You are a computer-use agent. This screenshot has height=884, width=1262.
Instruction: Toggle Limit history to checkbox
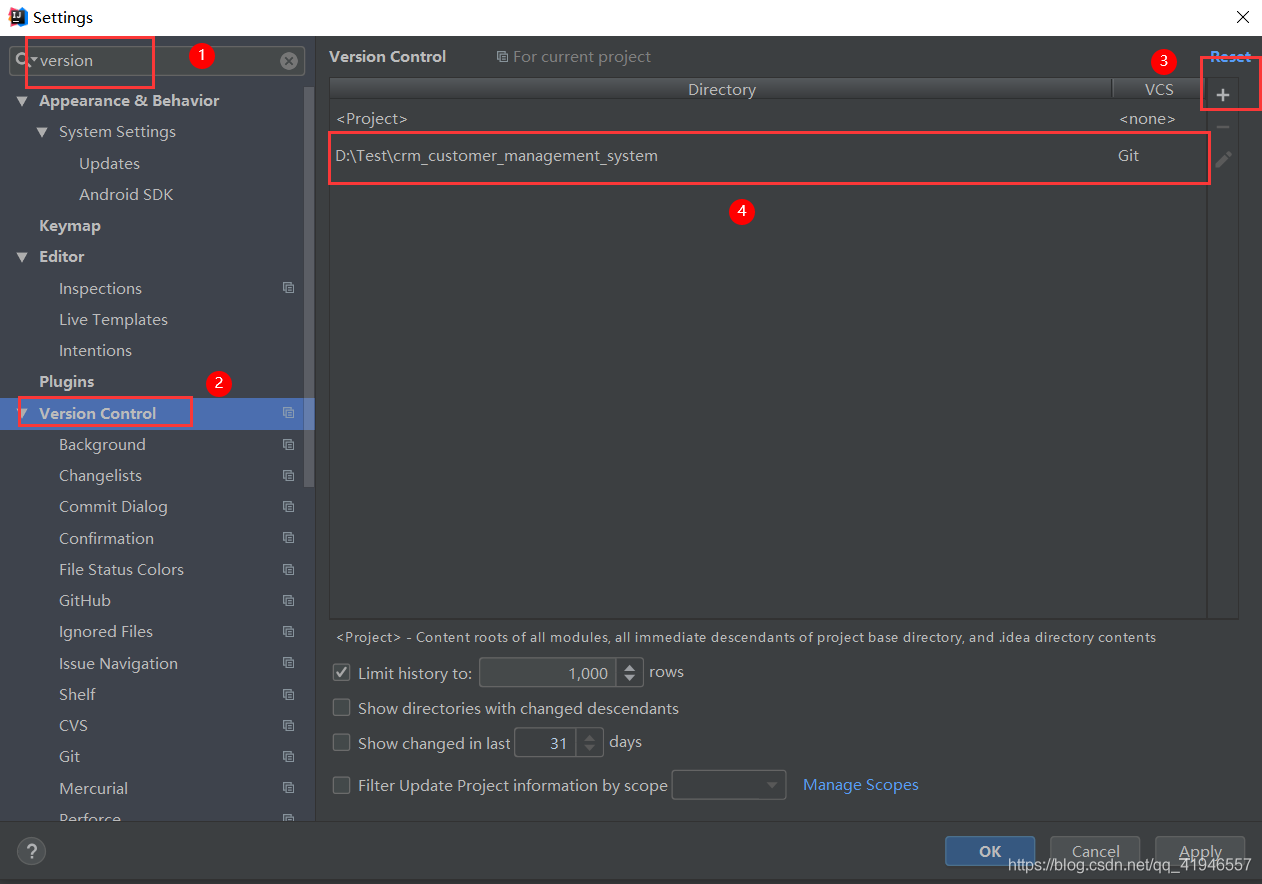coord(342,673)
